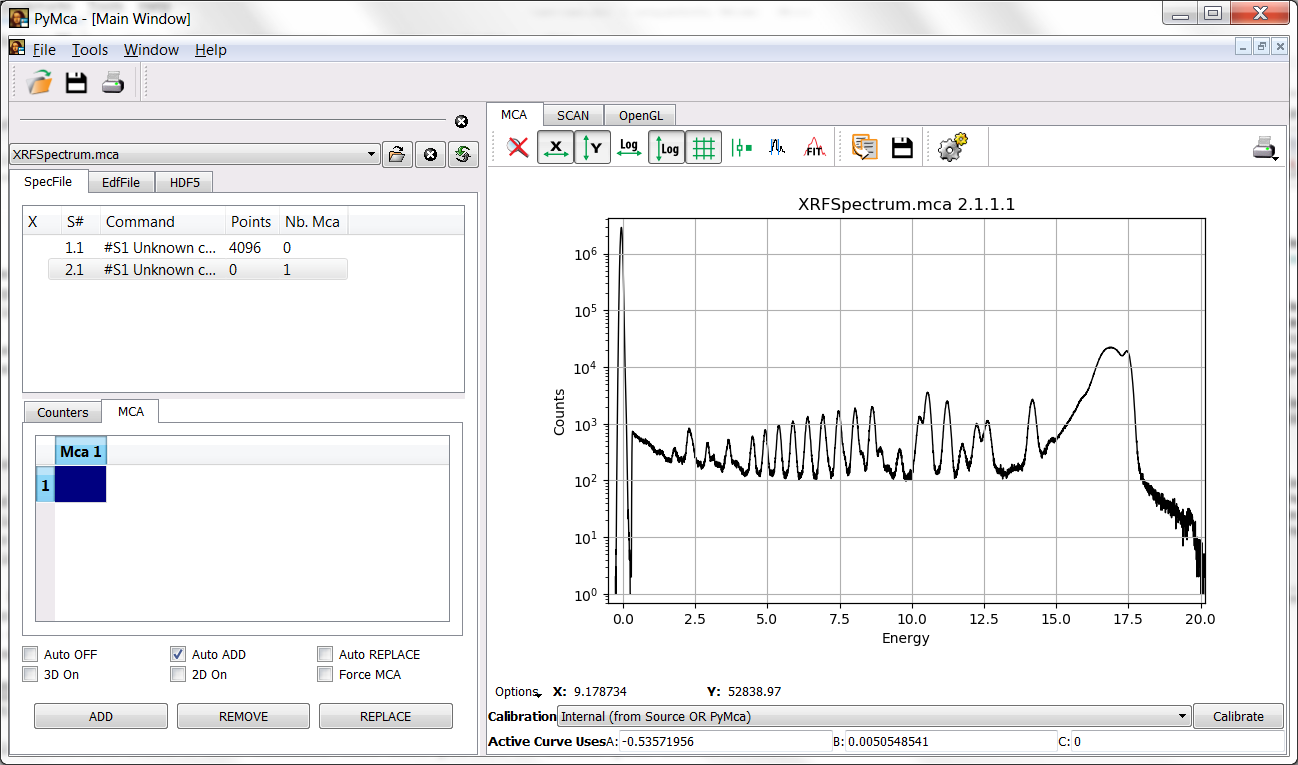
Task: Reload data with the refresh icon
Action: 462,154
